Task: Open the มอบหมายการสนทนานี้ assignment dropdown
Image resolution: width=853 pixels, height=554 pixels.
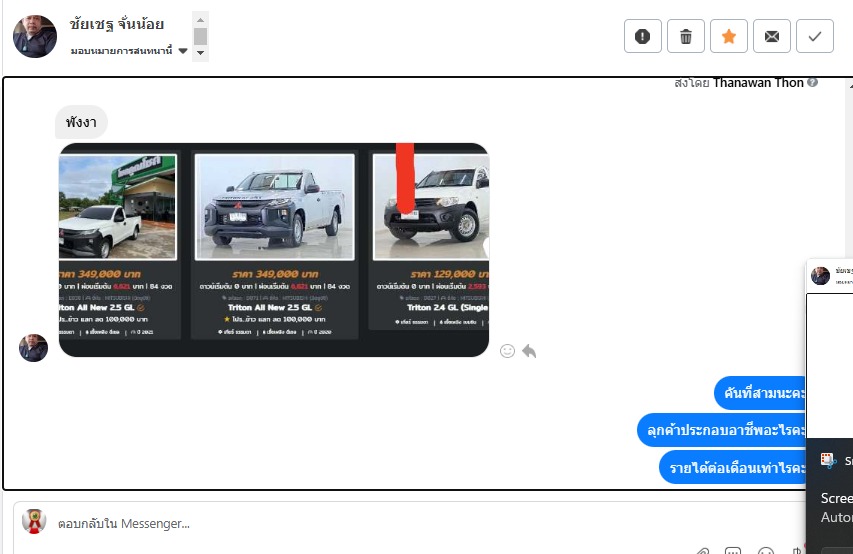Action: [x=129, y=51]
